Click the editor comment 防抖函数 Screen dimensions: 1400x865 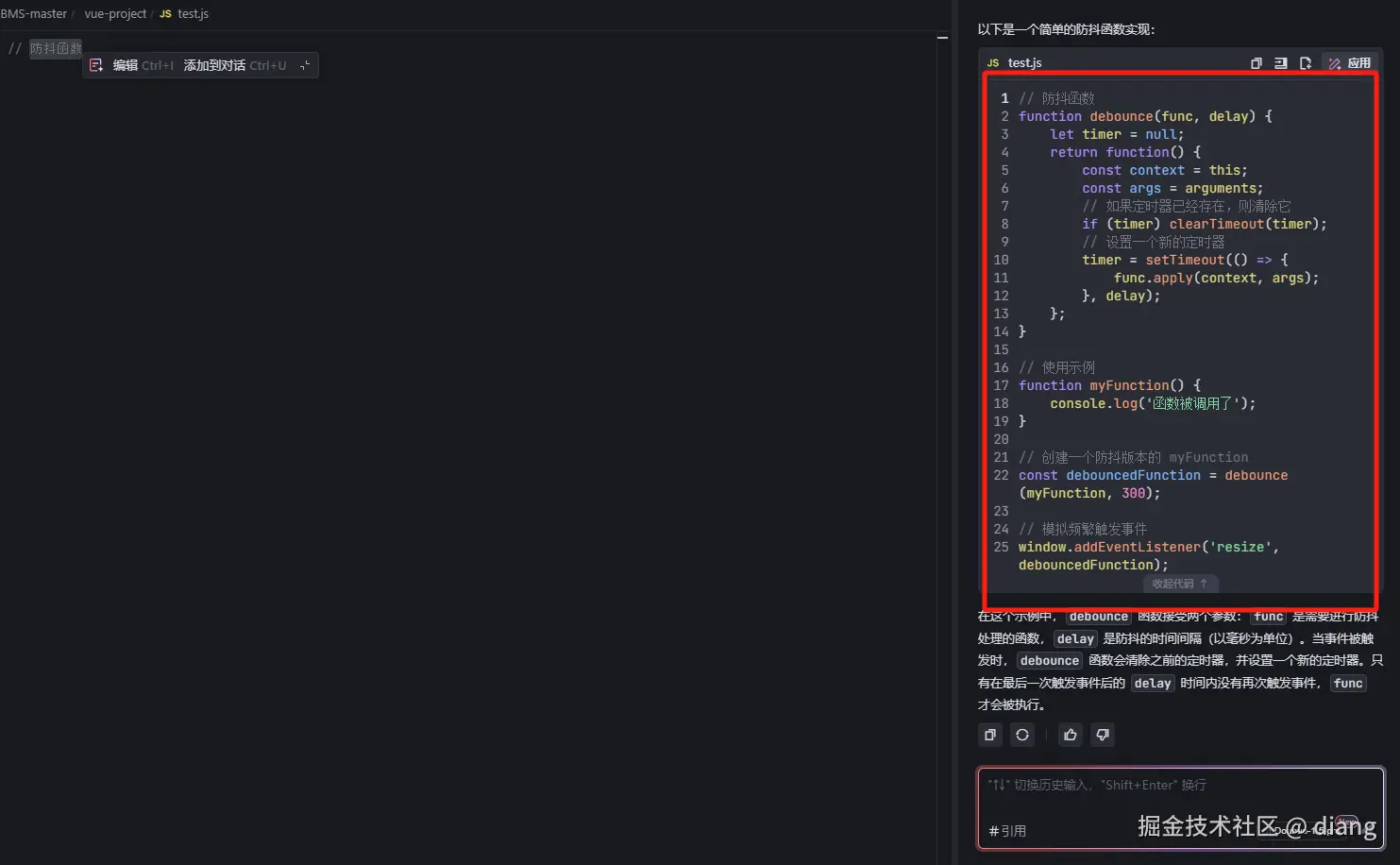pyautogui.click(x=56, y=48)
